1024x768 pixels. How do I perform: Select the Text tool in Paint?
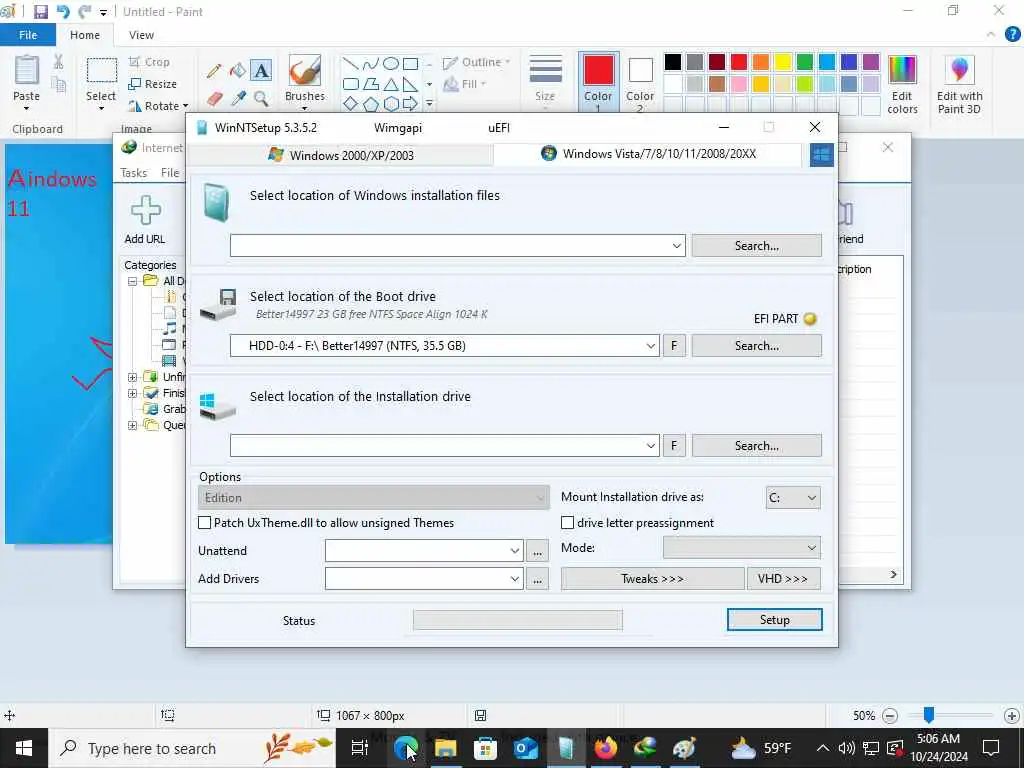(x=261, y=71)
